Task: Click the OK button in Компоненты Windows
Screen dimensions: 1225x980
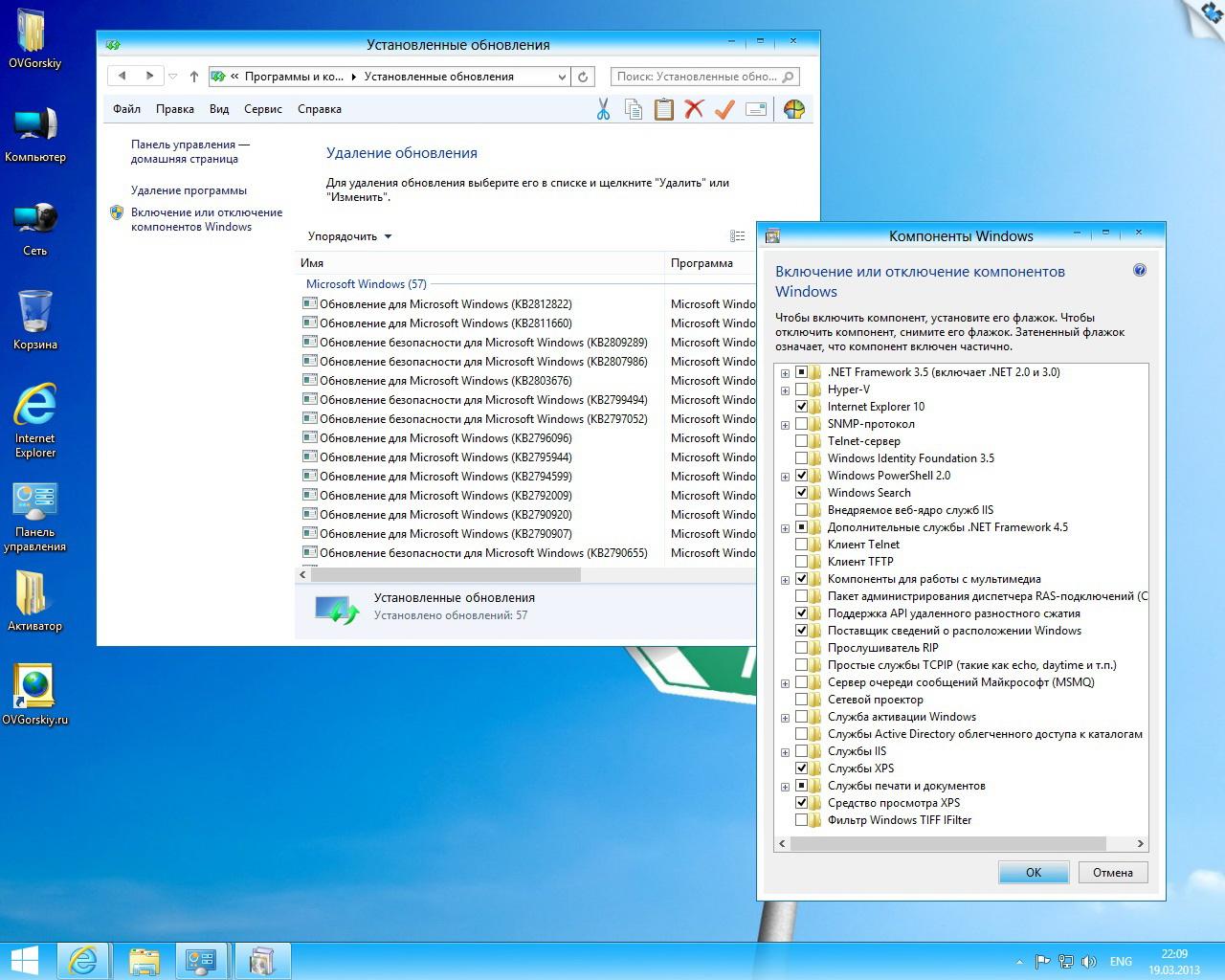Action: pos(1033,872)
